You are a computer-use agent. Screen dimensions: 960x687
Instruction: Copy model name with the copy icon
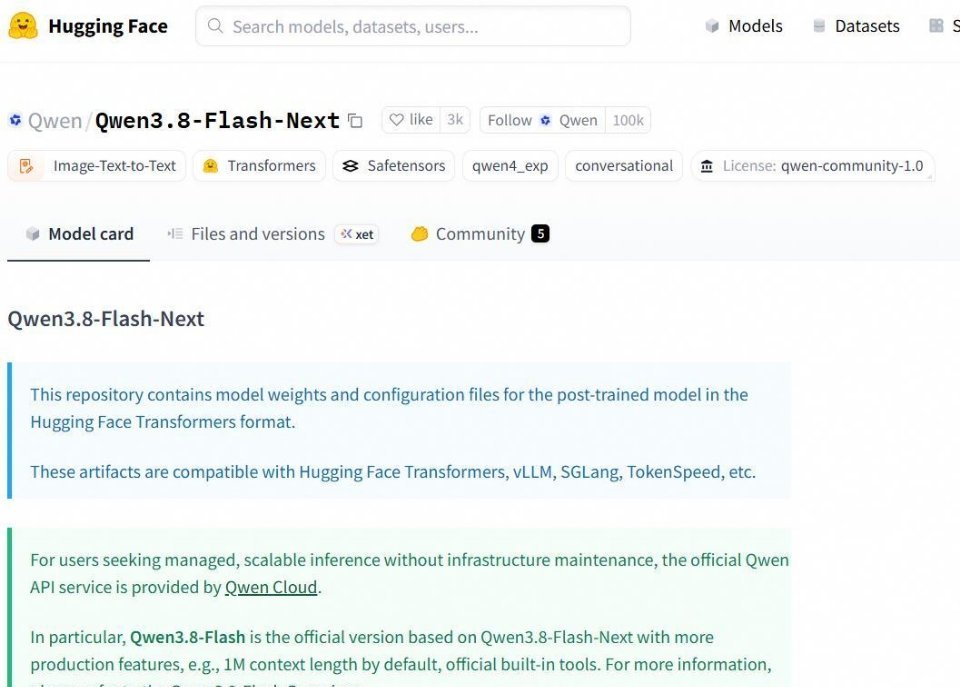355,121
